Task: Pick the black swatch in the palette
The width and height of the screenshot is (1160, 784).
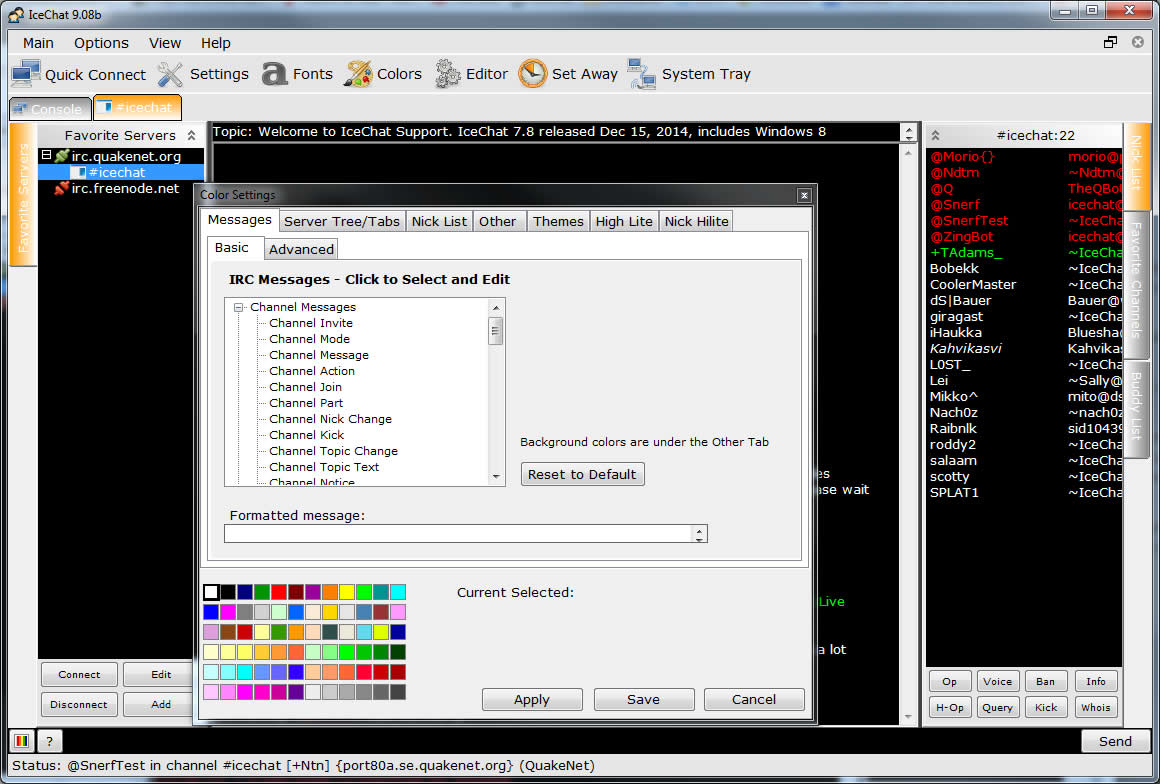Action: point(228,592)
